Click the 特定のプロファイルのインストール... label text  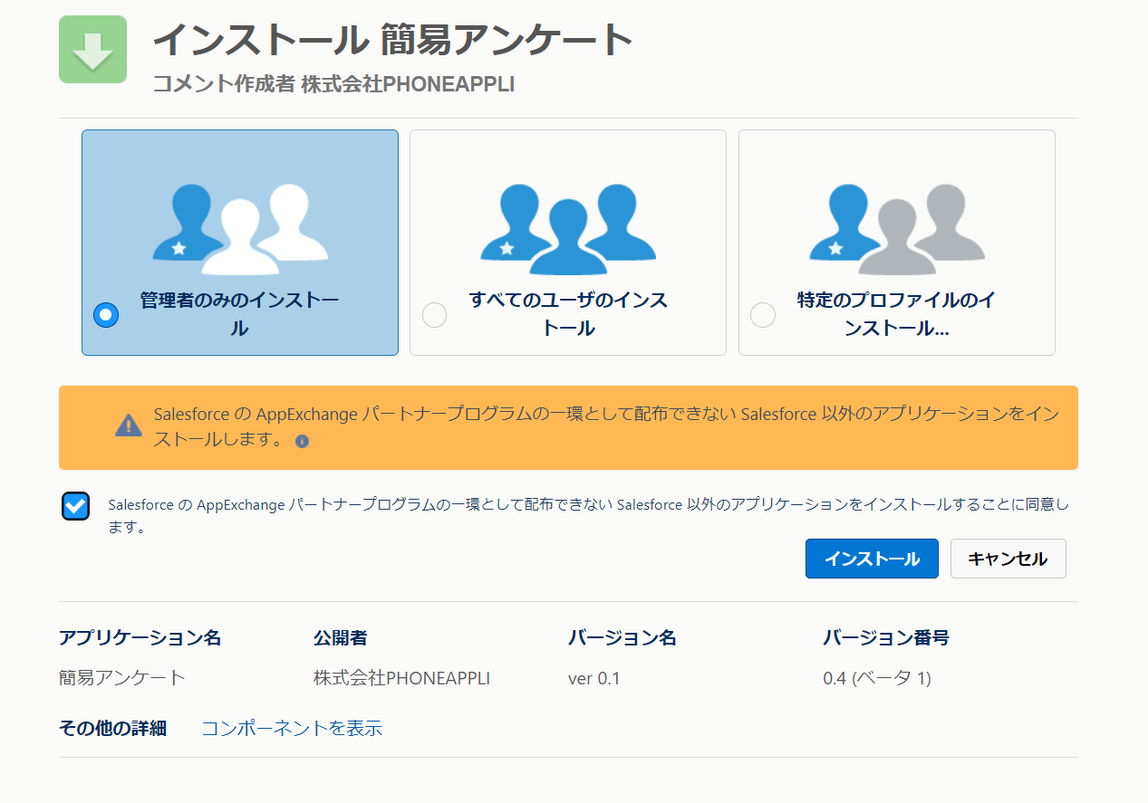[x=896, y=314]
